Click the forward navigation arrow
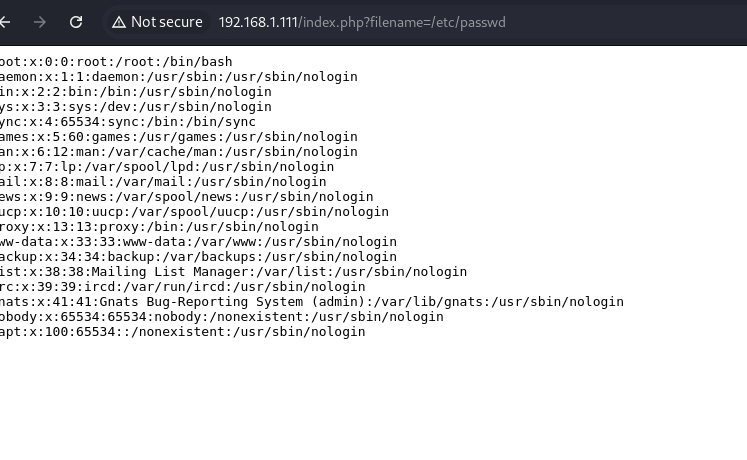 pyautogui.click(x=40, y=21)
